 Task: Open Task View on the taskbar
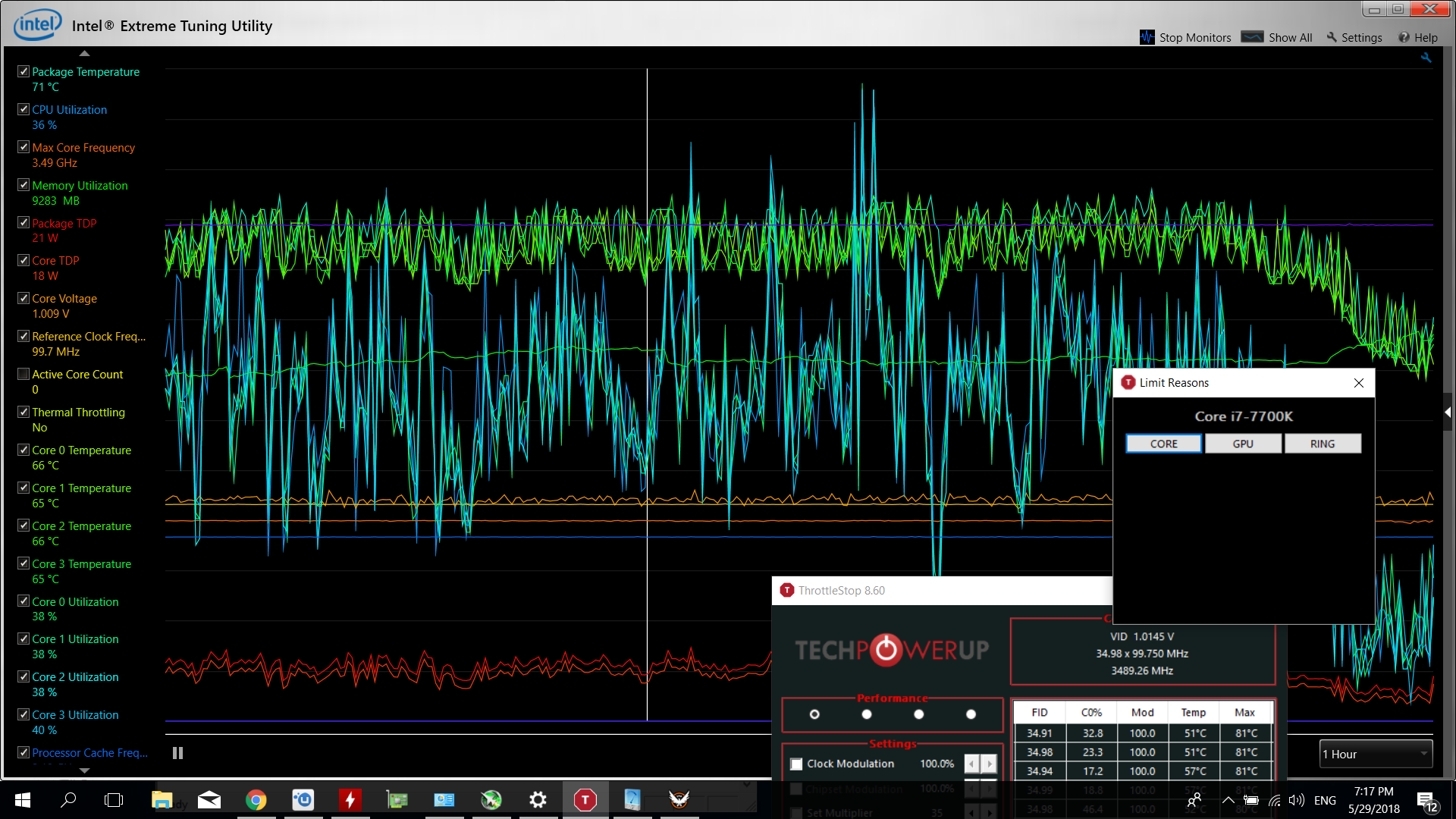(114, 800)
